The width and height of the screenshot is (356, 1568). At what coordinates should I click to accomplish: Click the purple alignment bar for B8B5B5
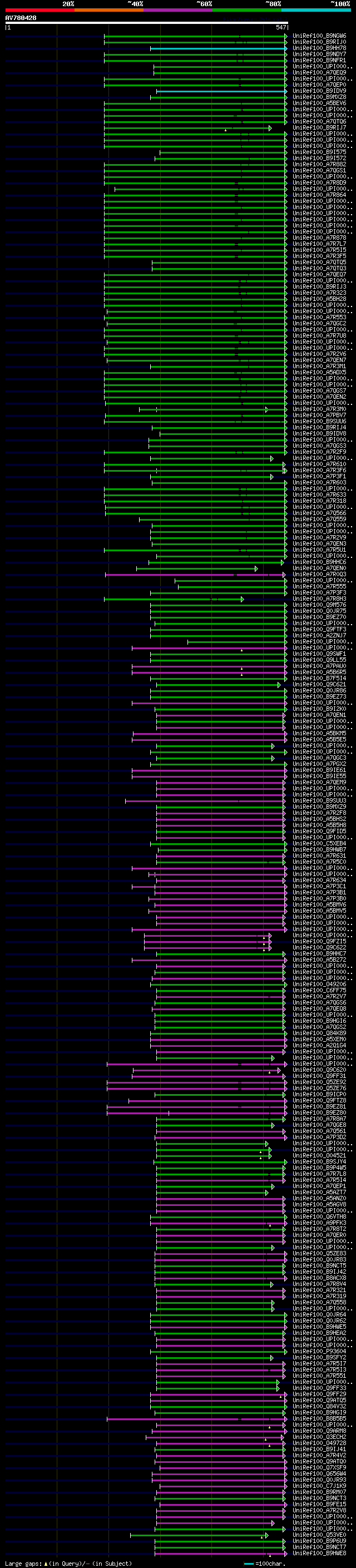[196, 1419]
